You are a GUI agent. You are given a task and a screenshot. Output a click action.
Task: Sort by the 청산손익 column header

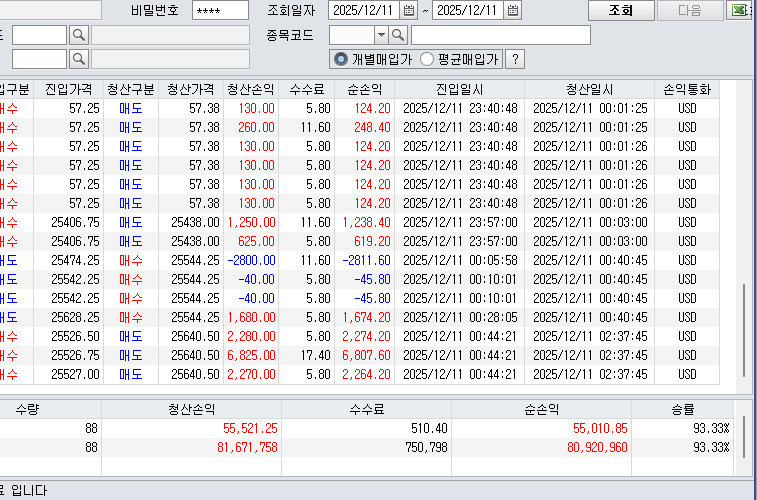pyautogui.click(x=251, y=89)
